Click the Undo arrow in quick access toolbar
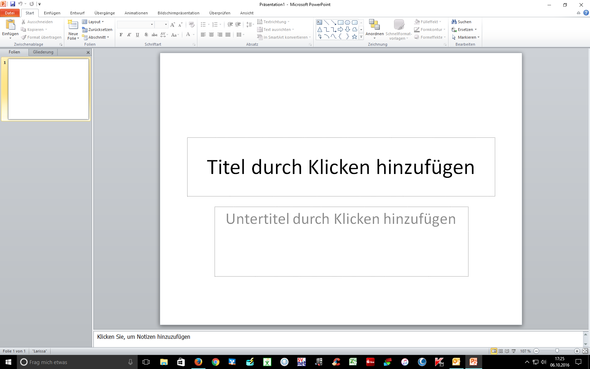 (20, 4)
